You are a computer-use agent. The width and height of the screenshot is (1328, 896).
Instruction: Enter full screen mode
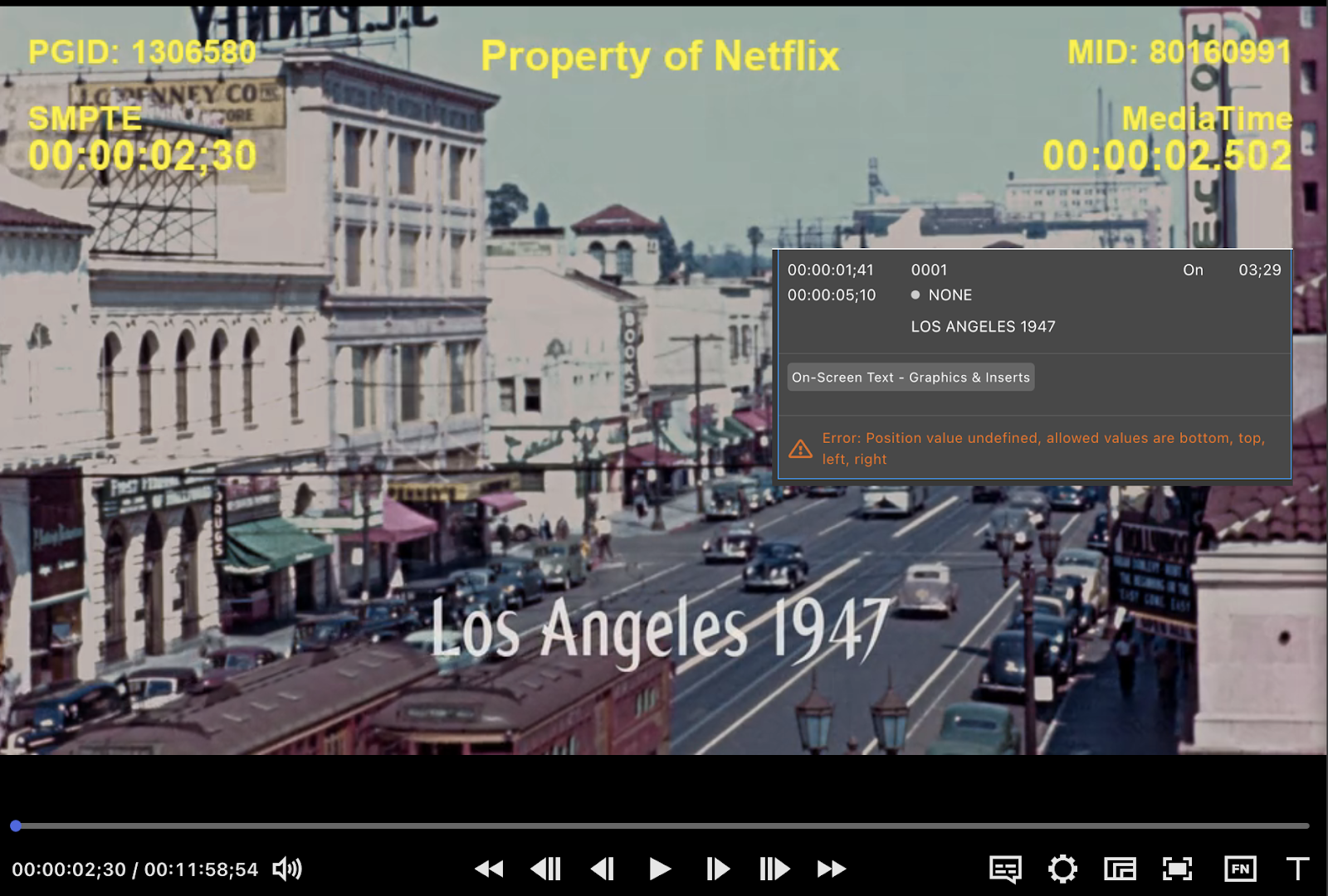[1177, 869]
